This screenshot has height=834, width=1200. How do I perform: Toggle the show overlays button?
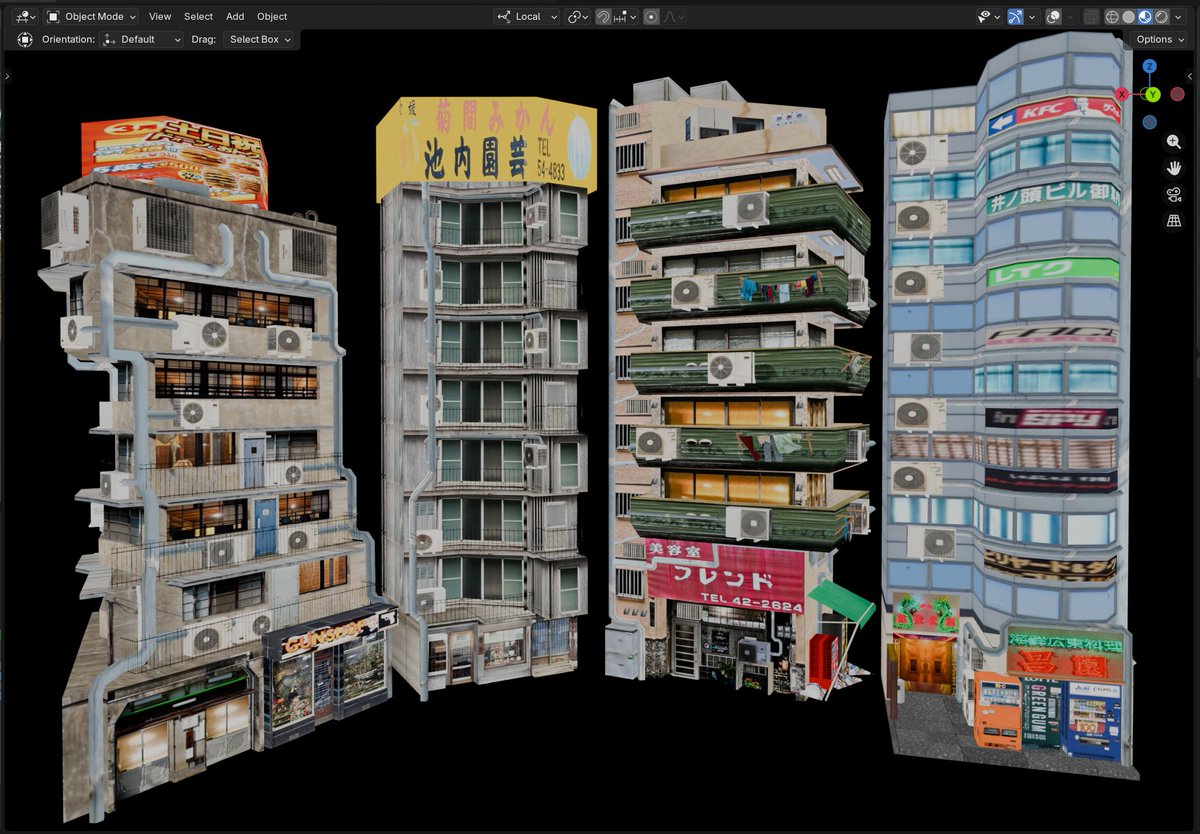pyautogui.click(x=1054, y=16)
